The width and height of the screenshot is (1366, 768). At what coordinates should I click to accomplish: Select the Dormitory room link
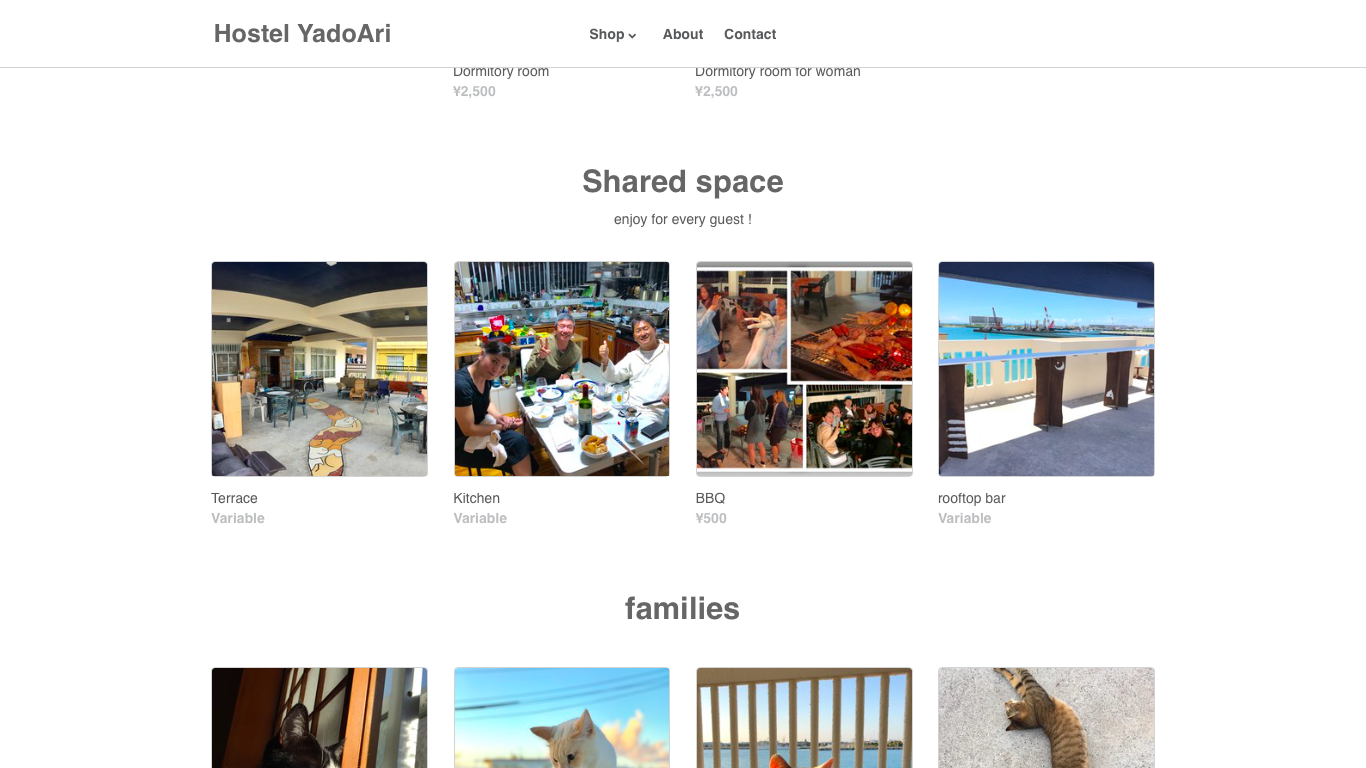(x=501, y=71)
